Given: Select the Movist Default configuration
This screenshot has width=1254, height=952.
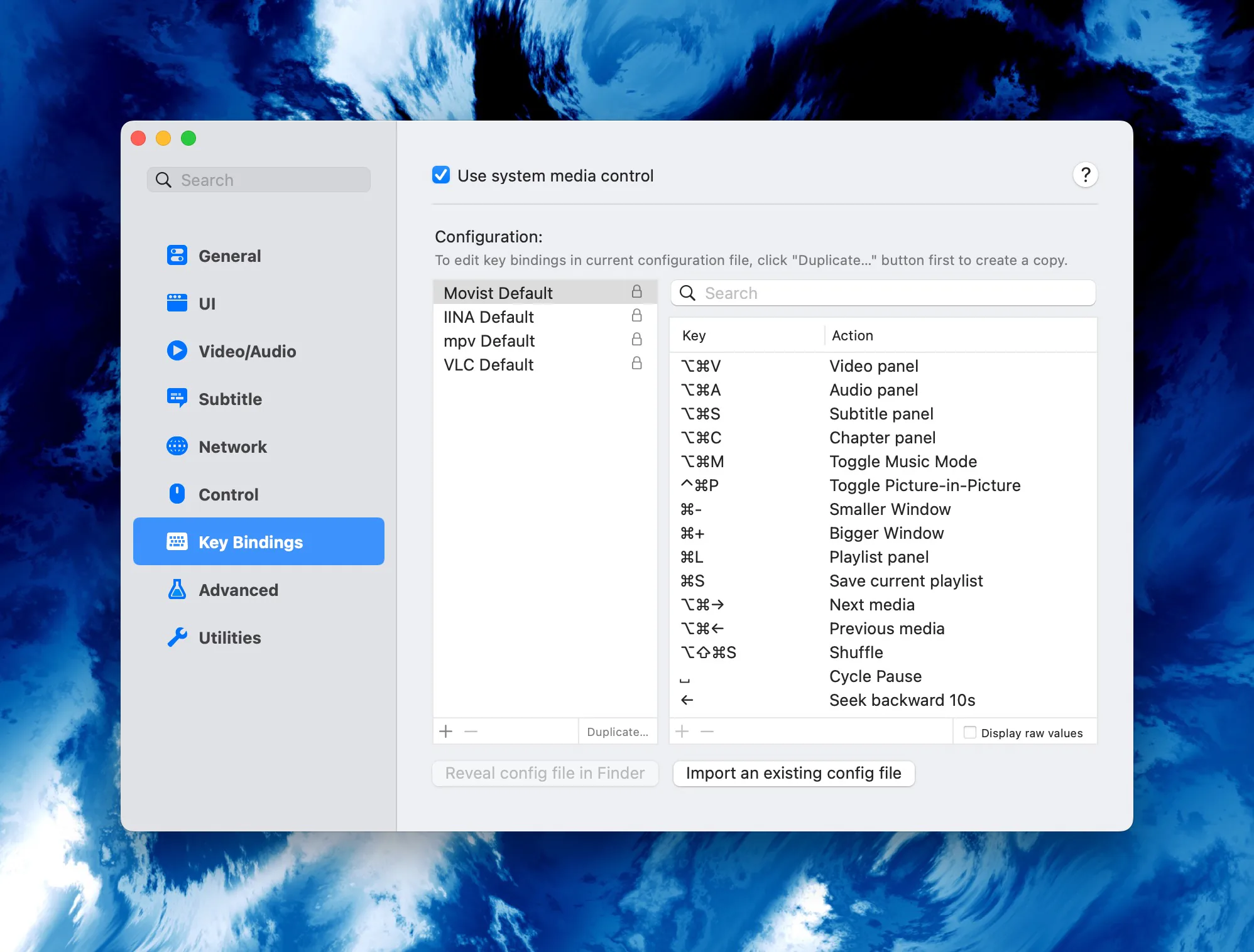Looking at the screenshot, I should 545,293.
